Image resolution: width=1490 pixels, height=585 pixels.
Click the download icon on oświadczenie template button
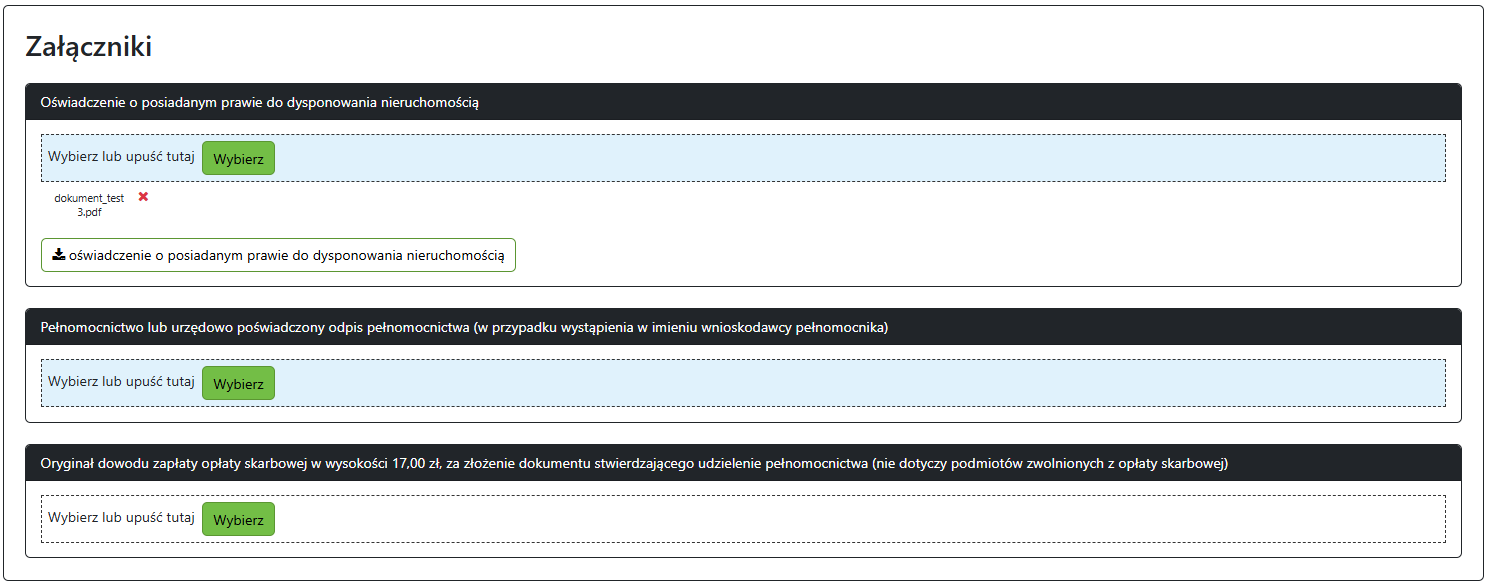(x=58, y=255)
